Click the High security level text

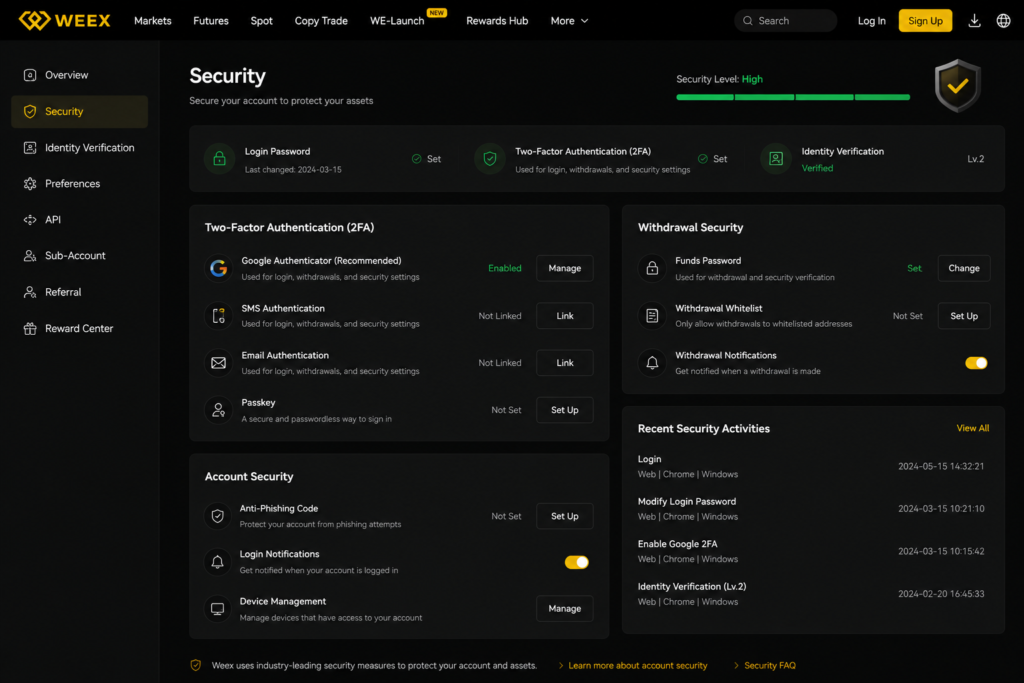tap(752, 79)
